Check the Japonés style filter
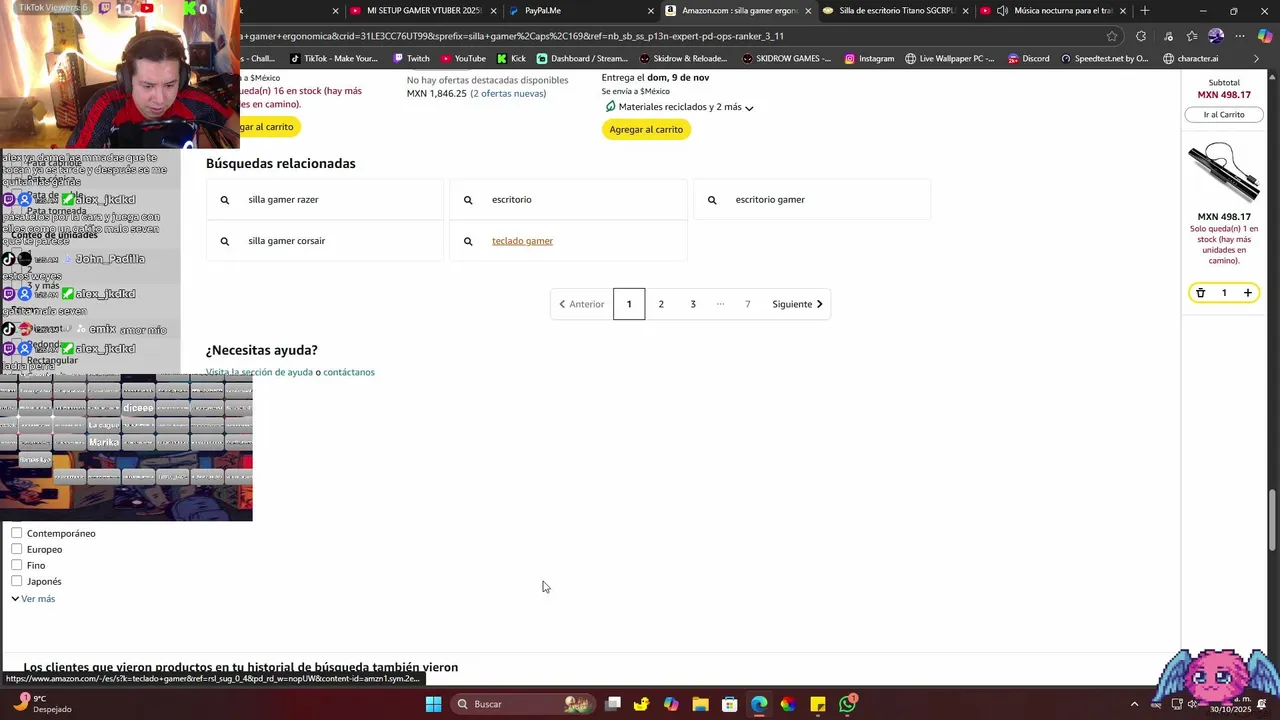 [17, 581]
